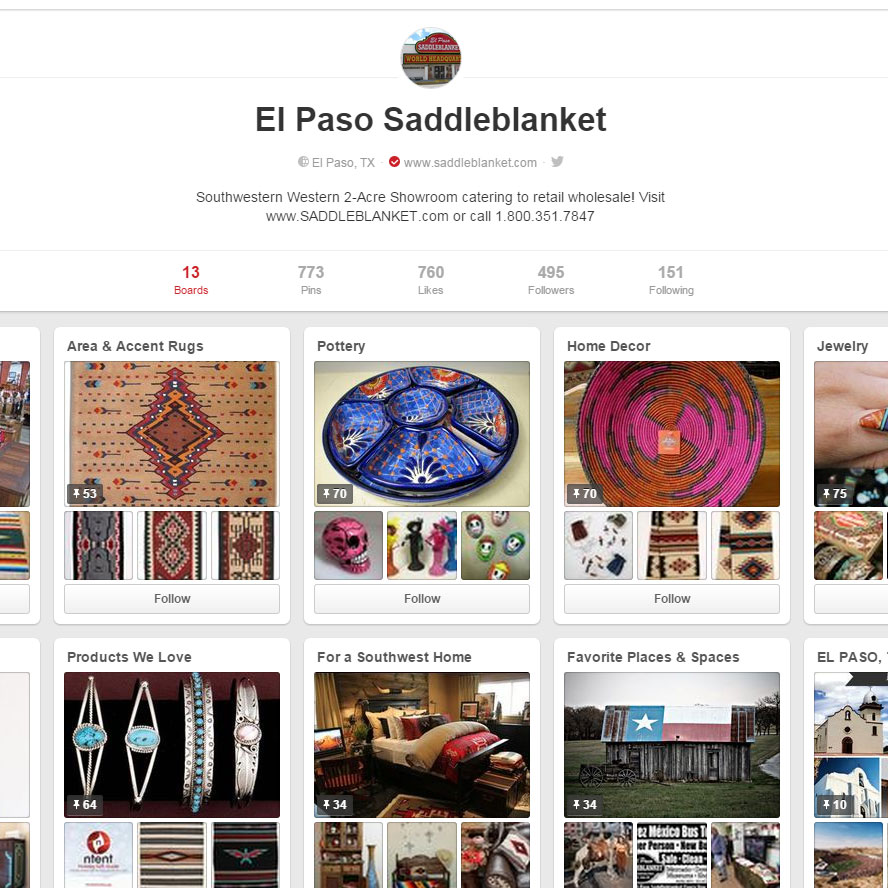Click the pin count 53 badge on rugs board
The image size is (888, 888).
(x=85, y=493)
